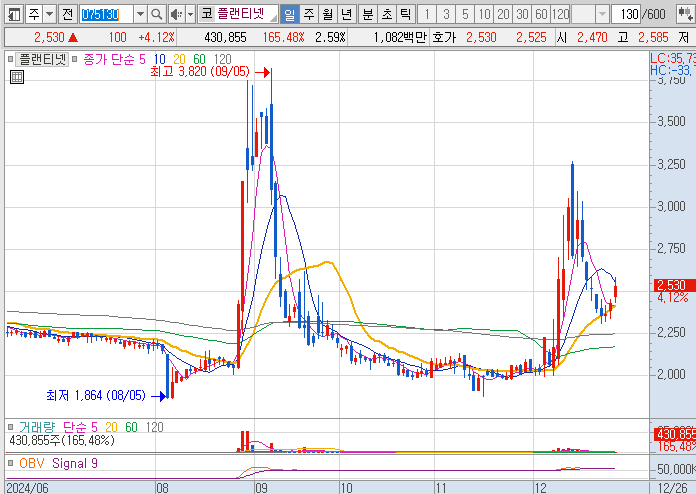Click the panel collapse icon at toolbar start

[14, 14]
